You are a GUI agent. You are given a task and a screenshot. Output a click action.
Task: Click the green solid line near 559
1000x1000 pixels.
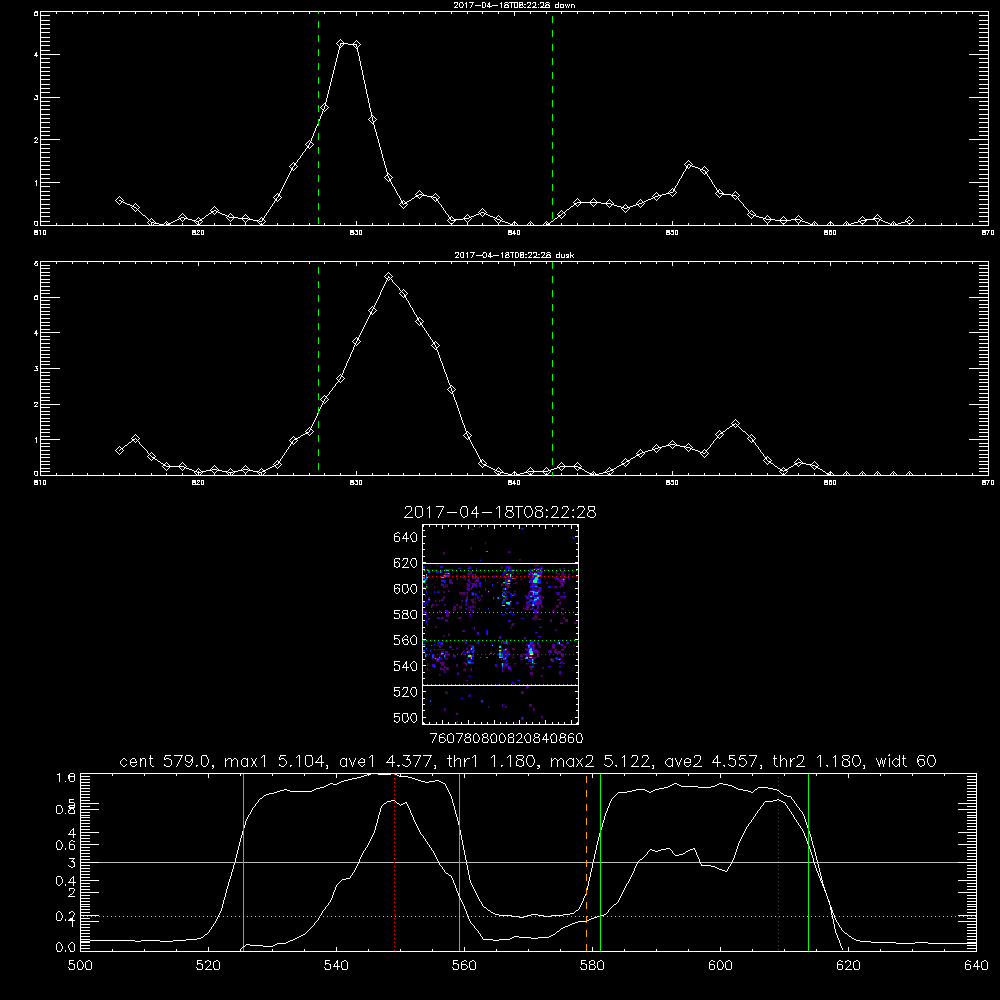(459, 862)
